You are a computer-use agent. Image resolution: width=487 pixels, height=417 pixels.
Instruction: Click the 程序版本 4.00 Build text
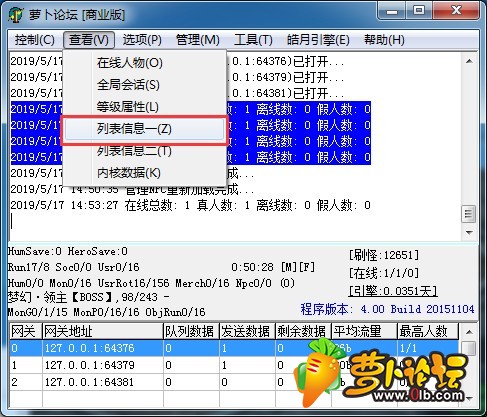point(387,309)
